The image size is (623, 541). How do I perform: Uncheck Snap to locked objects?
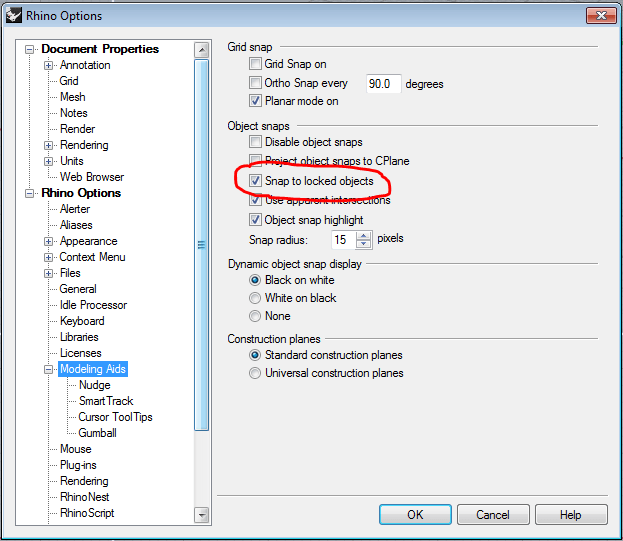pyautogui.click(x=255, y=181)
